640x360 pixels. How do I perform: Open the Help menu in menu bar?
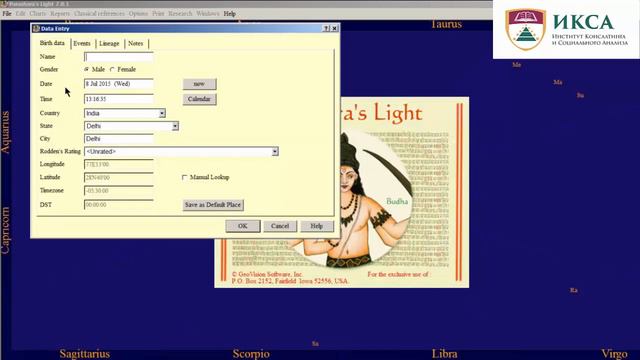(229, 13)
